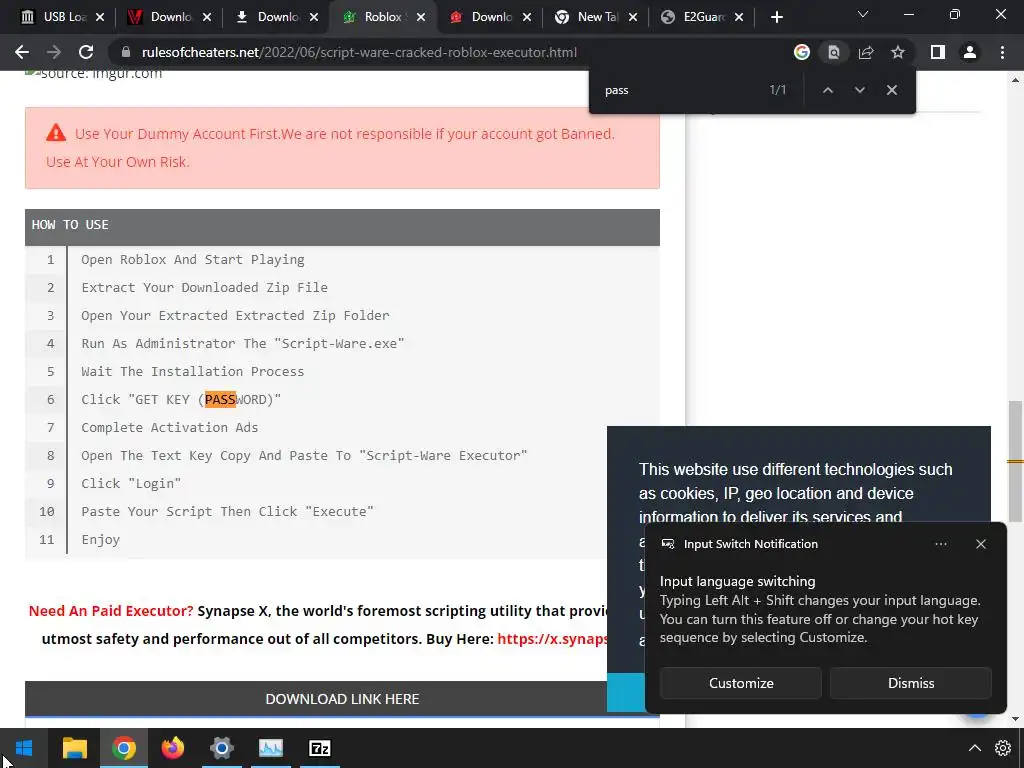This screenshot has width=1024, height=768.
Task: Go to next find result
Action: point(859,90)
